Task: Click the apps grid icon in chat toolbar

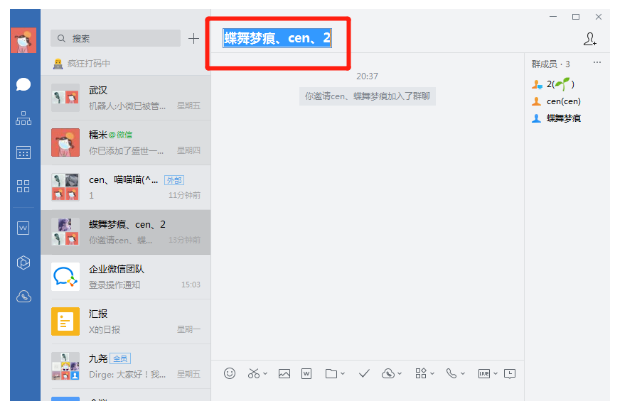Action: (x=421, y=373)
